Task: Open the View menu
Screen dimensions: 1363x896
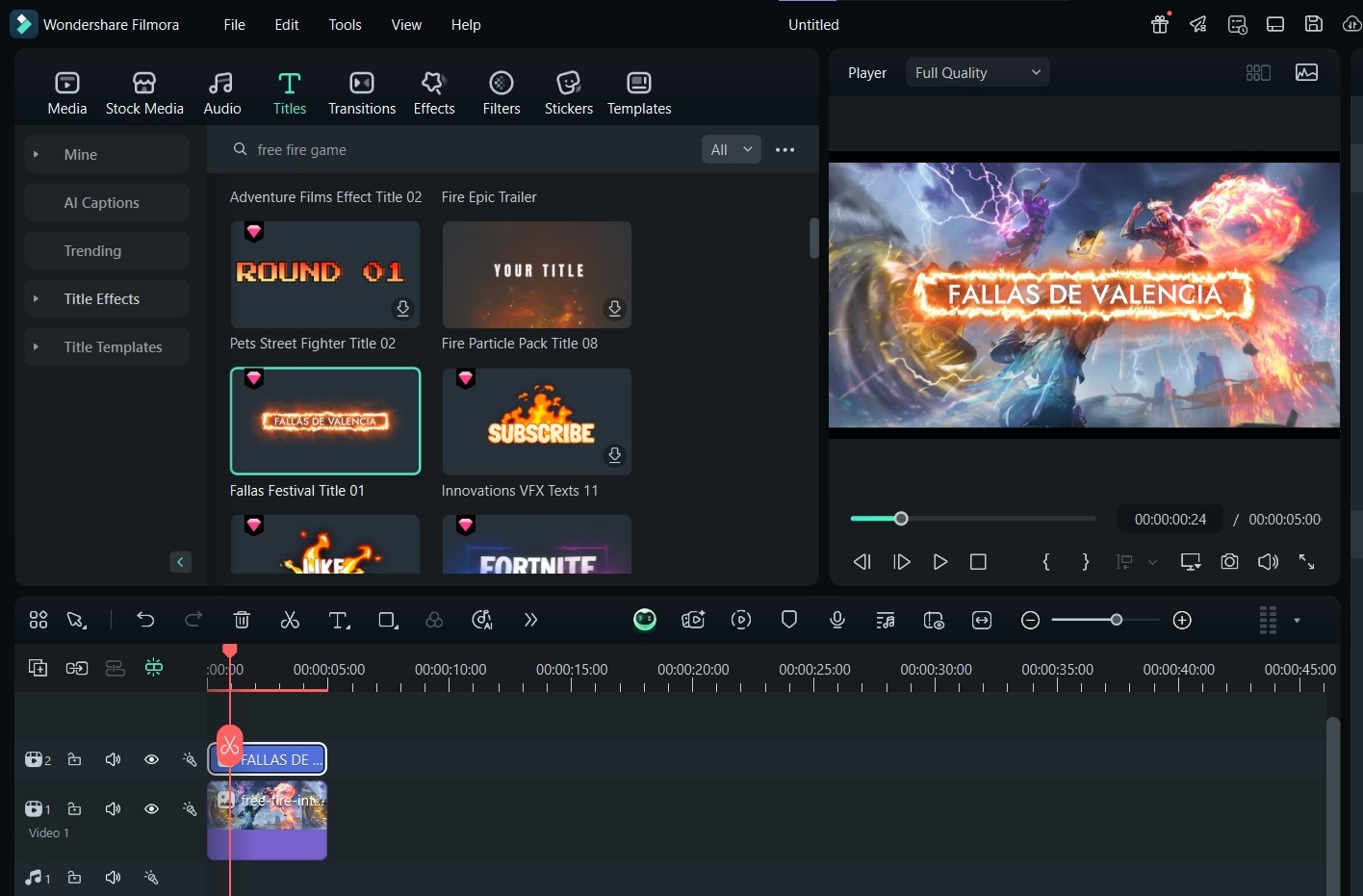Action: [x=406, y=24]
